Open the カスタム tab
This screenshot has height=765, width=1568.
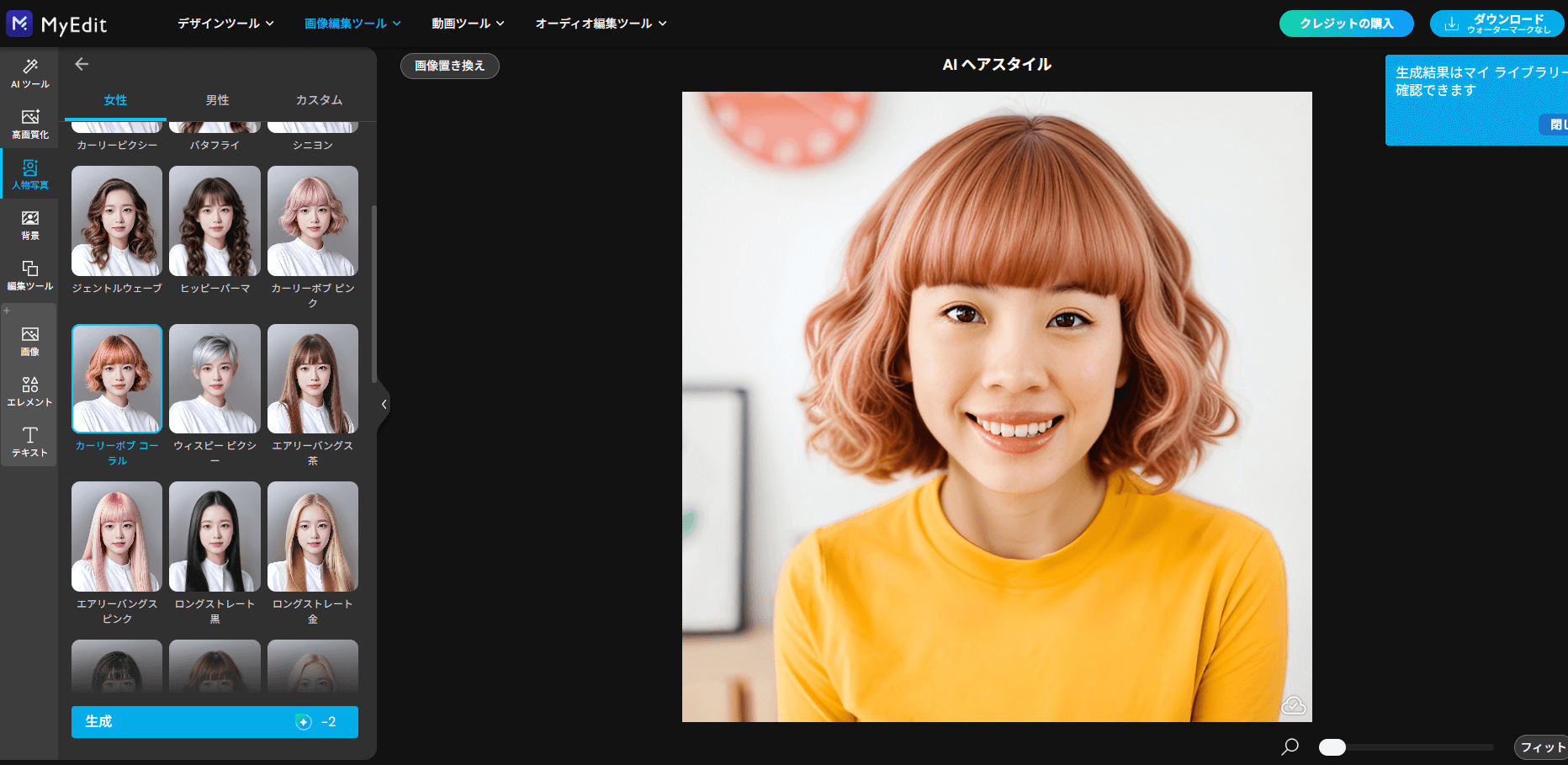coord(317,100)
